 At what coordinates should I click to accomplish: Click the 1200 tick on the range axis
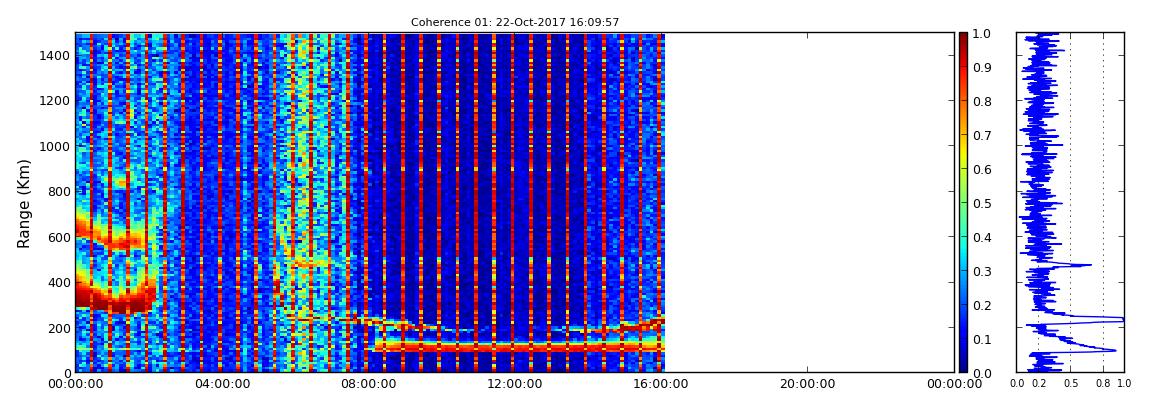pyautogui.click(x=54, y=100)
